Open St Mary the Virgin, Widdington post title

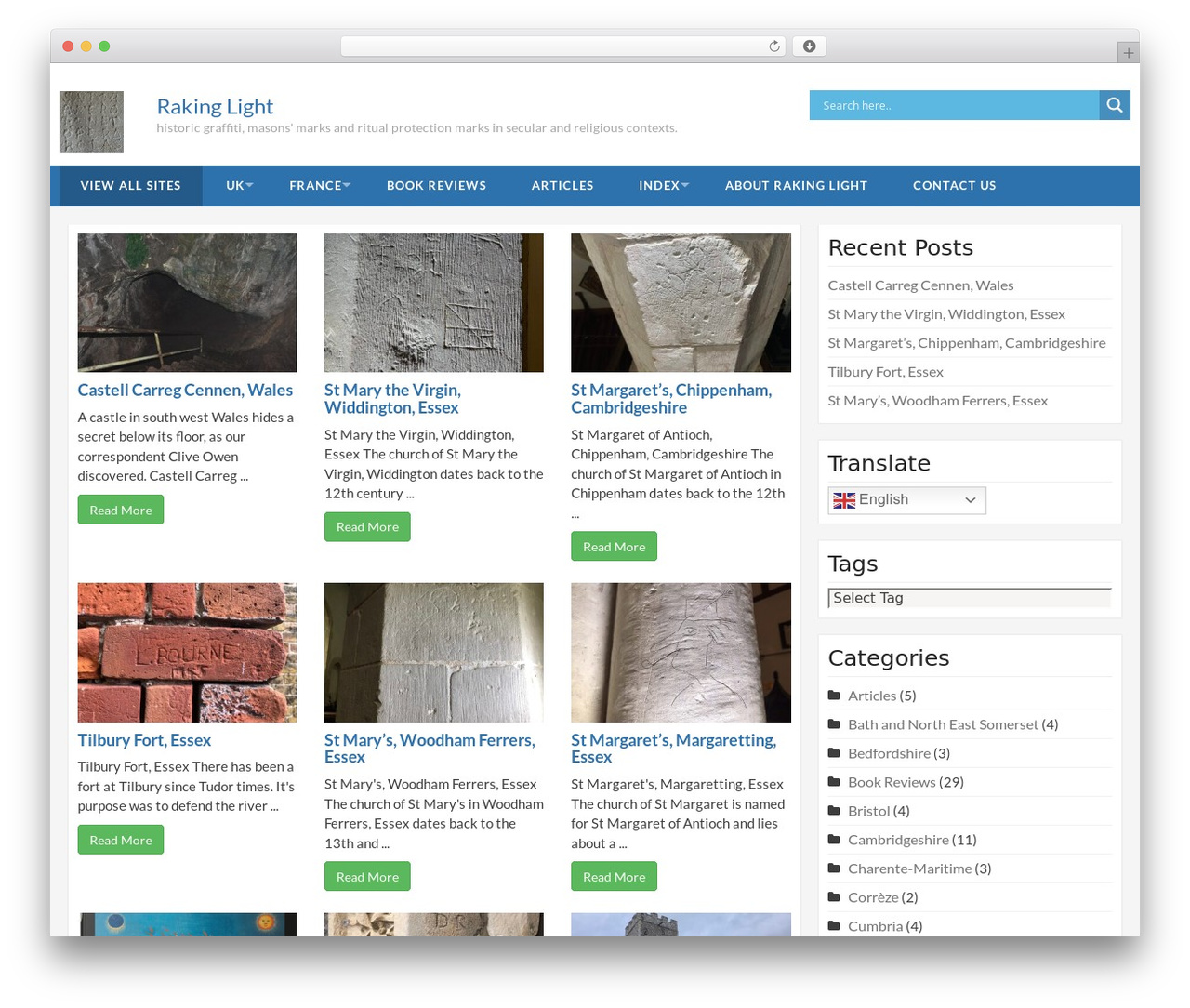tap(392, 399)
